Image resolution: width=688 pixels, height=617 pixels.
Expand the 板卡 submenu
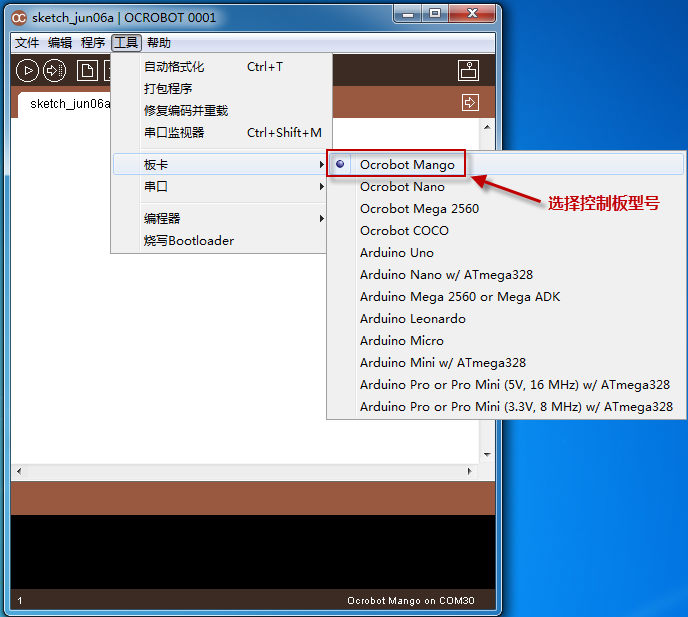[219, 165]
